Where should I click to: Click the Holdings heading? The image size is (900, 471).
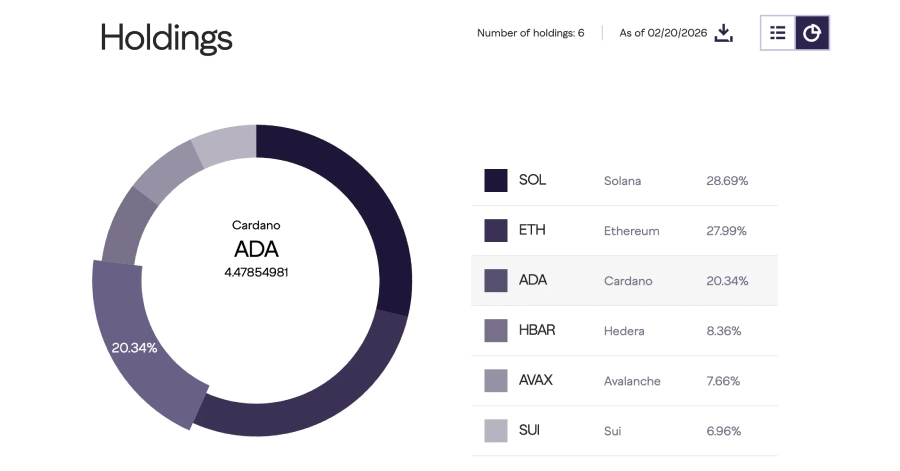click(166, 38)
